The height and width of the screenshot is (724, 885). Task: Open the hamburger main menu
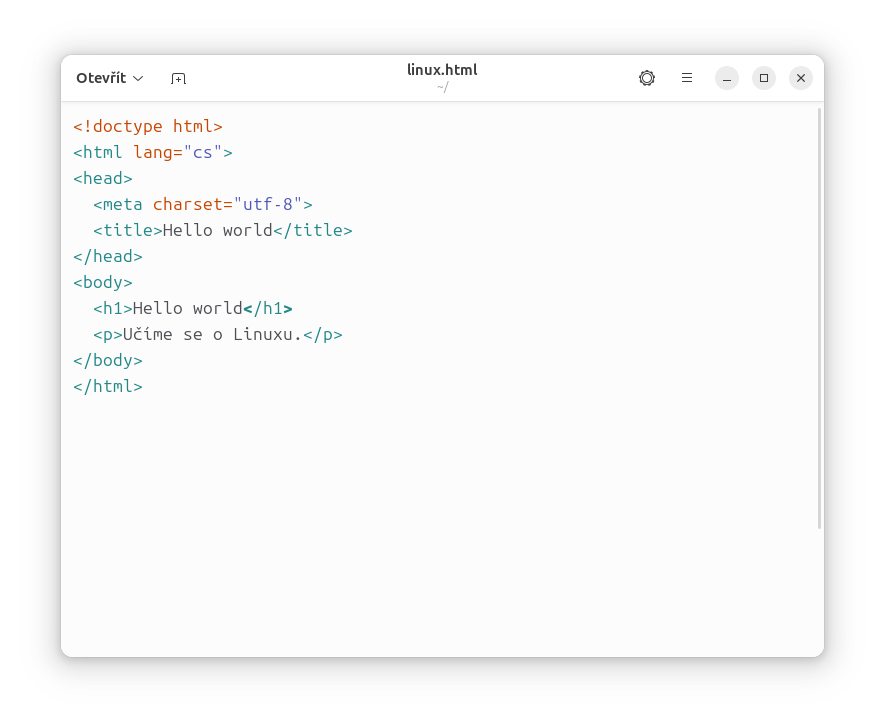[x=686, y=78]
